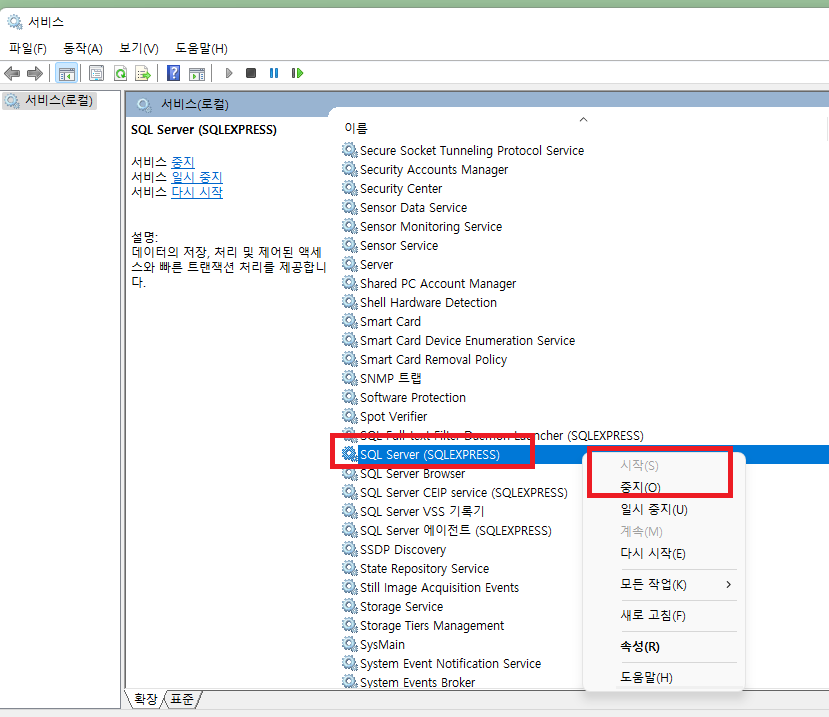Click the gear icon beside Storage Service
The height and width of the screenshot is (717, 829).
349,606
